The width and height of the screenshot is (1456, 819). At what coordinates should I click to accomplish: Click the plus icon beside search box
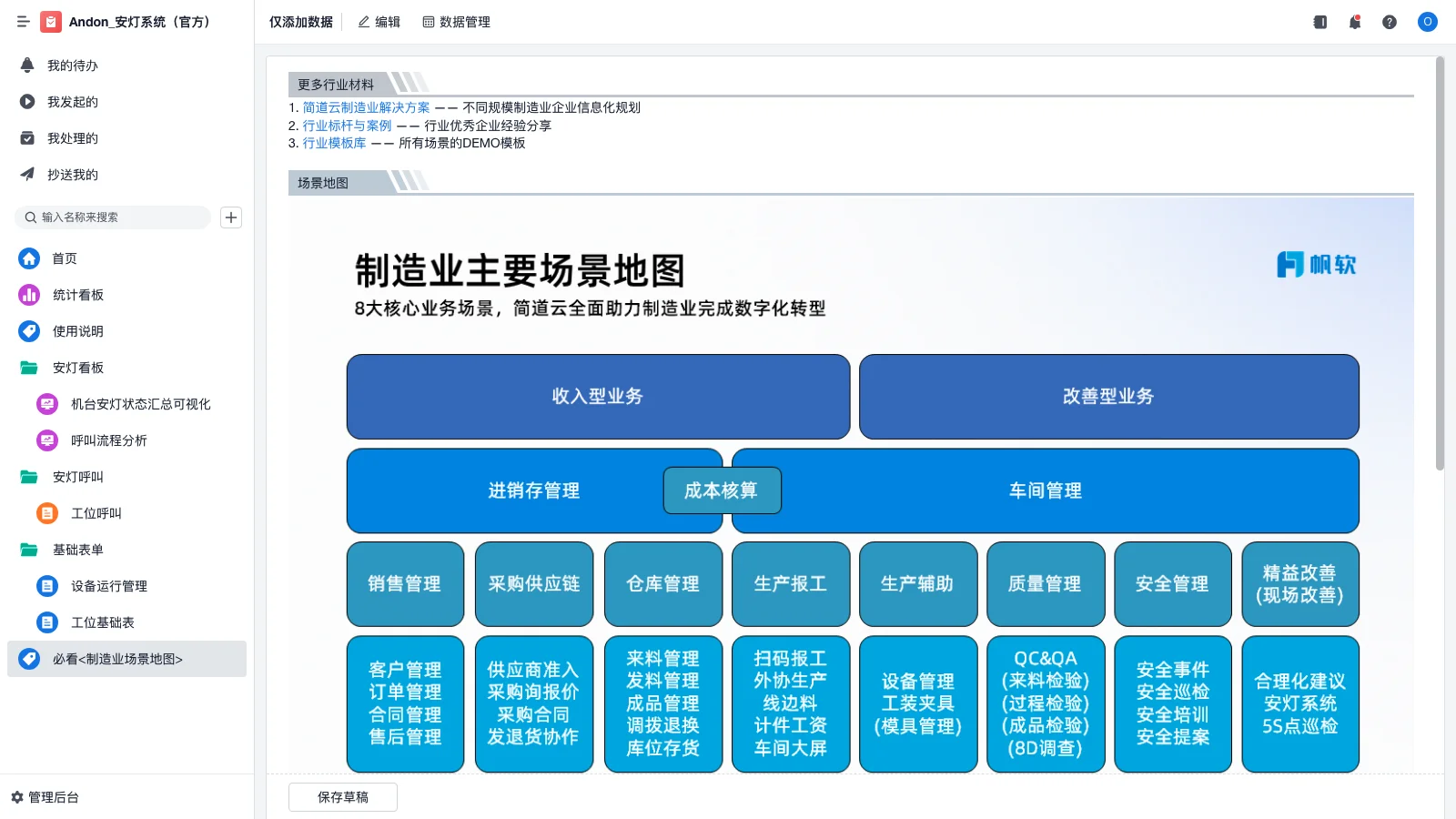[x=231, y=217]
